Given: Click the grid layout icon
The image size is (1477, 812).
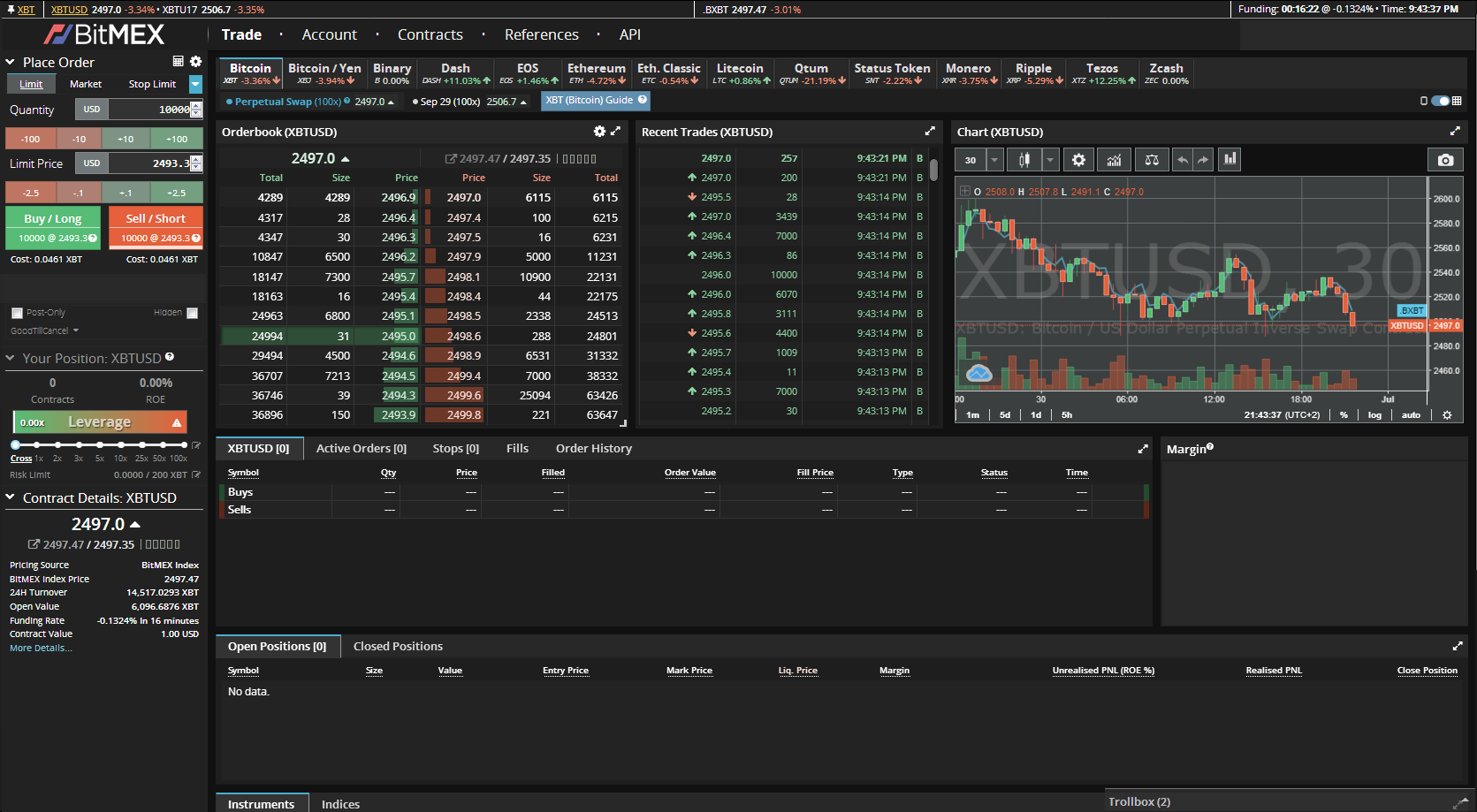Looking at the screenshot, I should pos(1457,101).
